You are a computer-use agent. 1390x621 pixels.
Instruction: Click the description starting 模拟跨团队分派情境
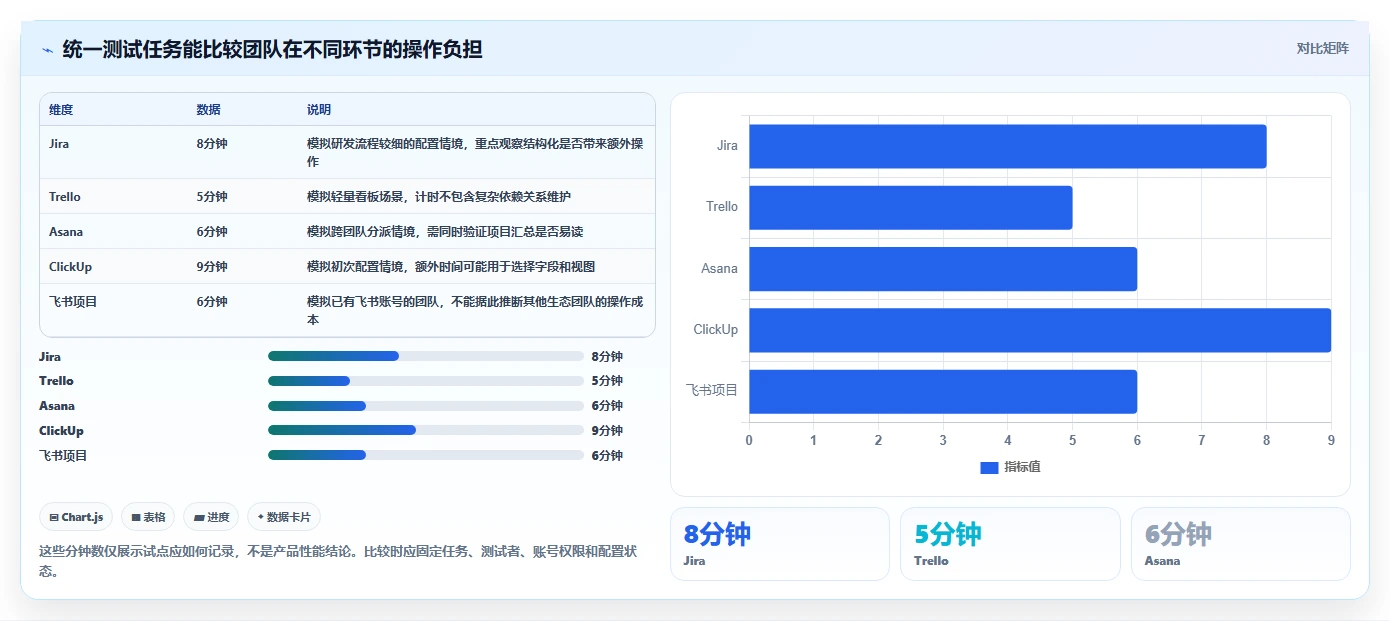(x=445, y=232)
